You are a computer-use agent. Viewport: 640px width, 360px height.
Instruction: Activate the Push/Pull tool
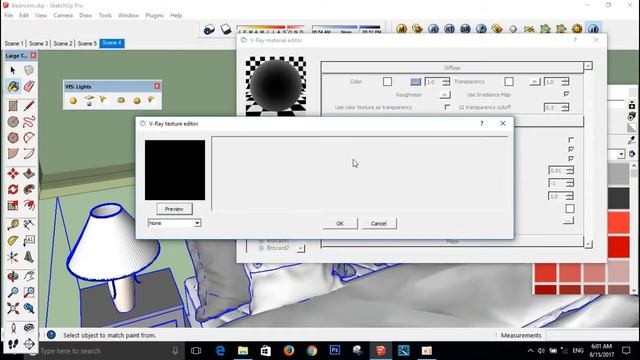coord(29,173)
